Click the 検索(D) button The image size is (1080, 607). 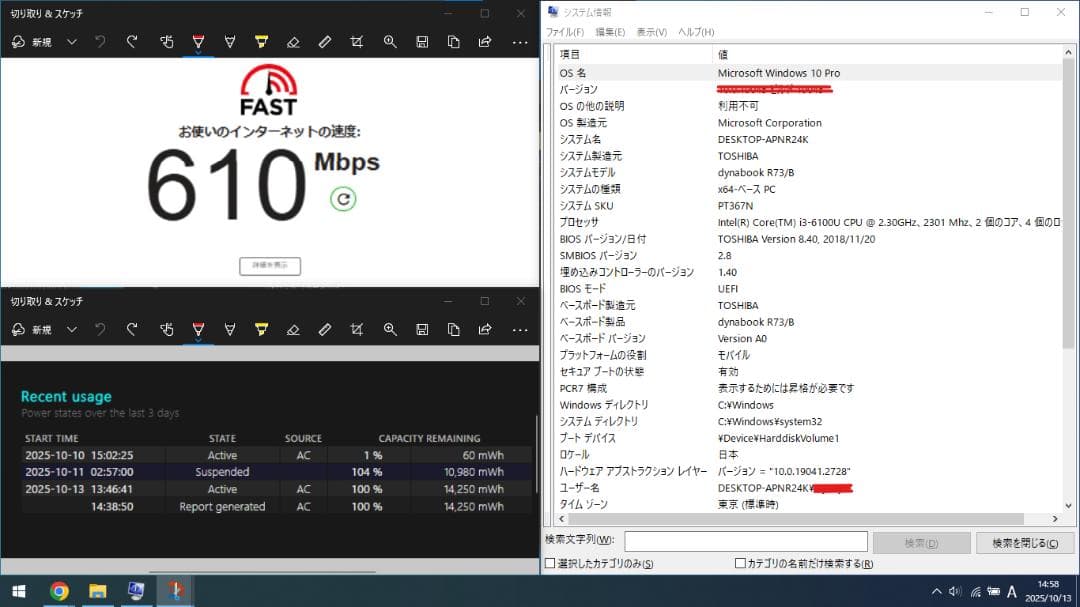(x=922, y=543)
